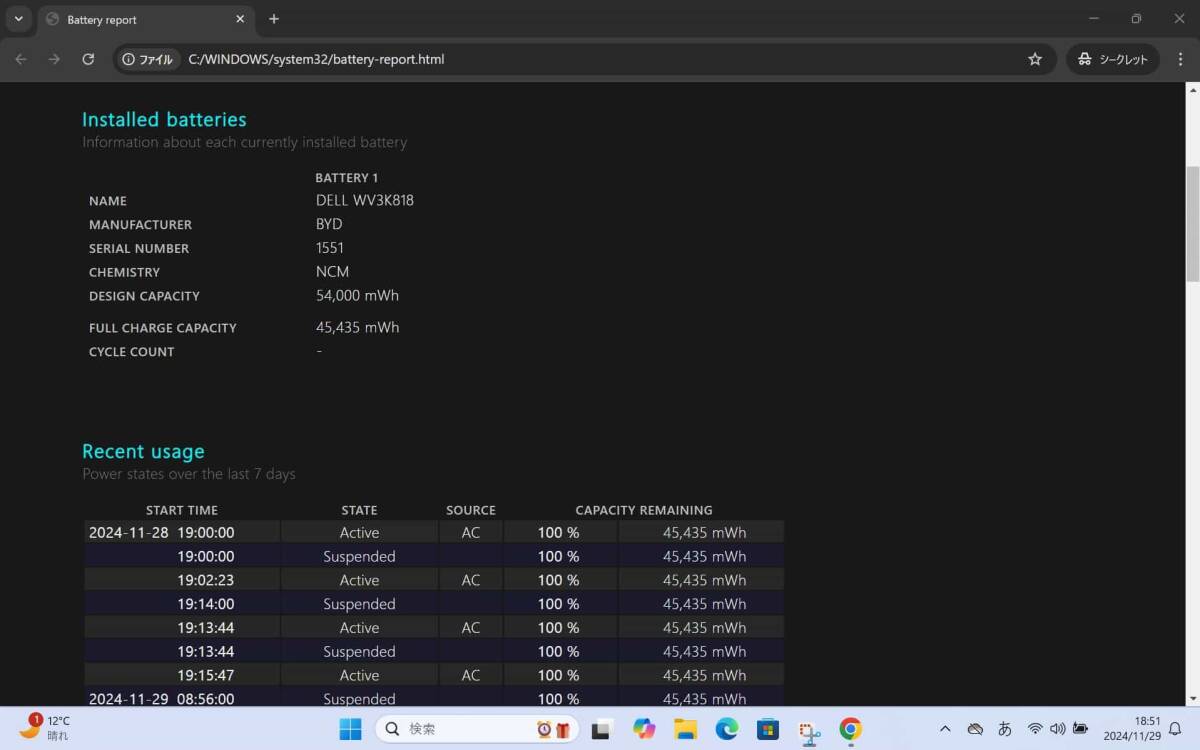
Task: Open Snipping Tool from taskbar
Action: [810, 730]
